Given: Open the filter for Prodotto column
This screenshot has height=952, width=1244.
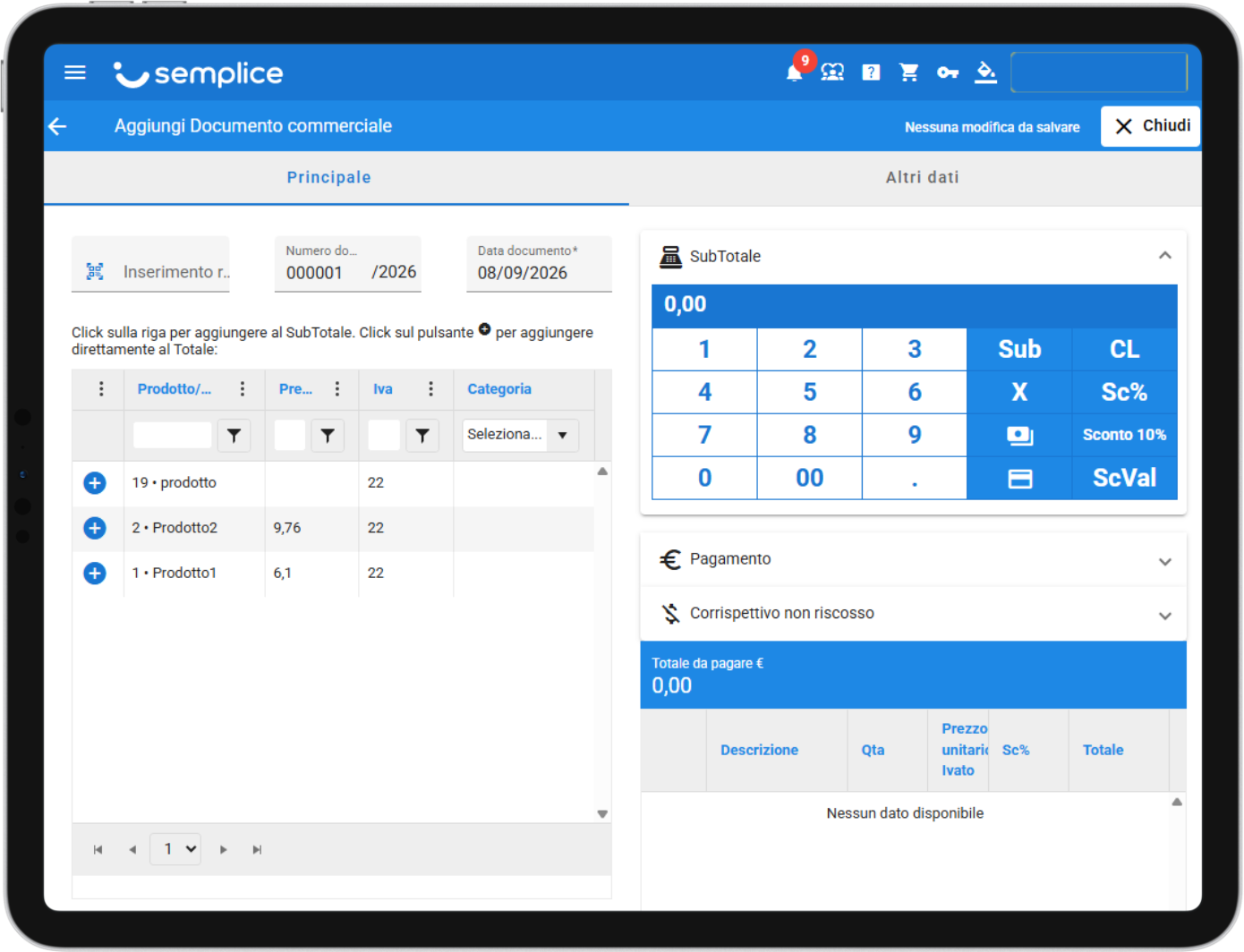Looking at the screenshot, I should pyautogui.click(x=234, y=436).
